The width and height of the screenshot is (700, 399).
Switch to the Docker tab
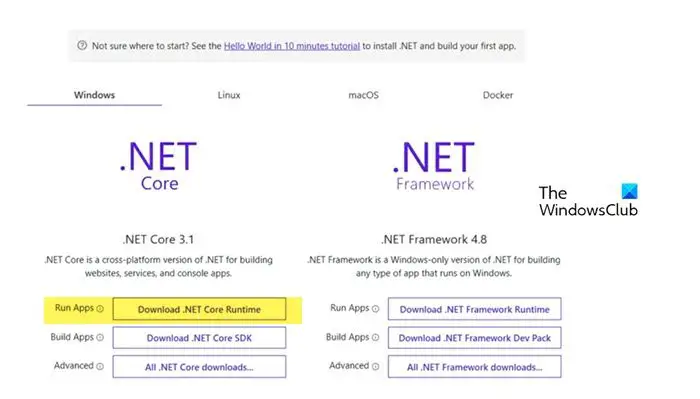tap(498, 95)
